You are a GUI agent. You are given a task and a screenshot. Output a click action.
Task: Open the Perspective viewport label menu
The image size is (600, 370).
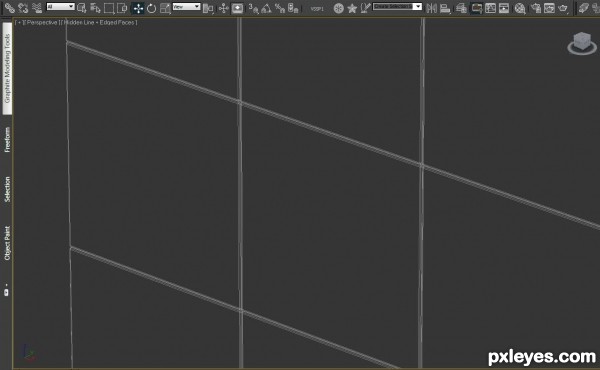click(x=42, y=23)
